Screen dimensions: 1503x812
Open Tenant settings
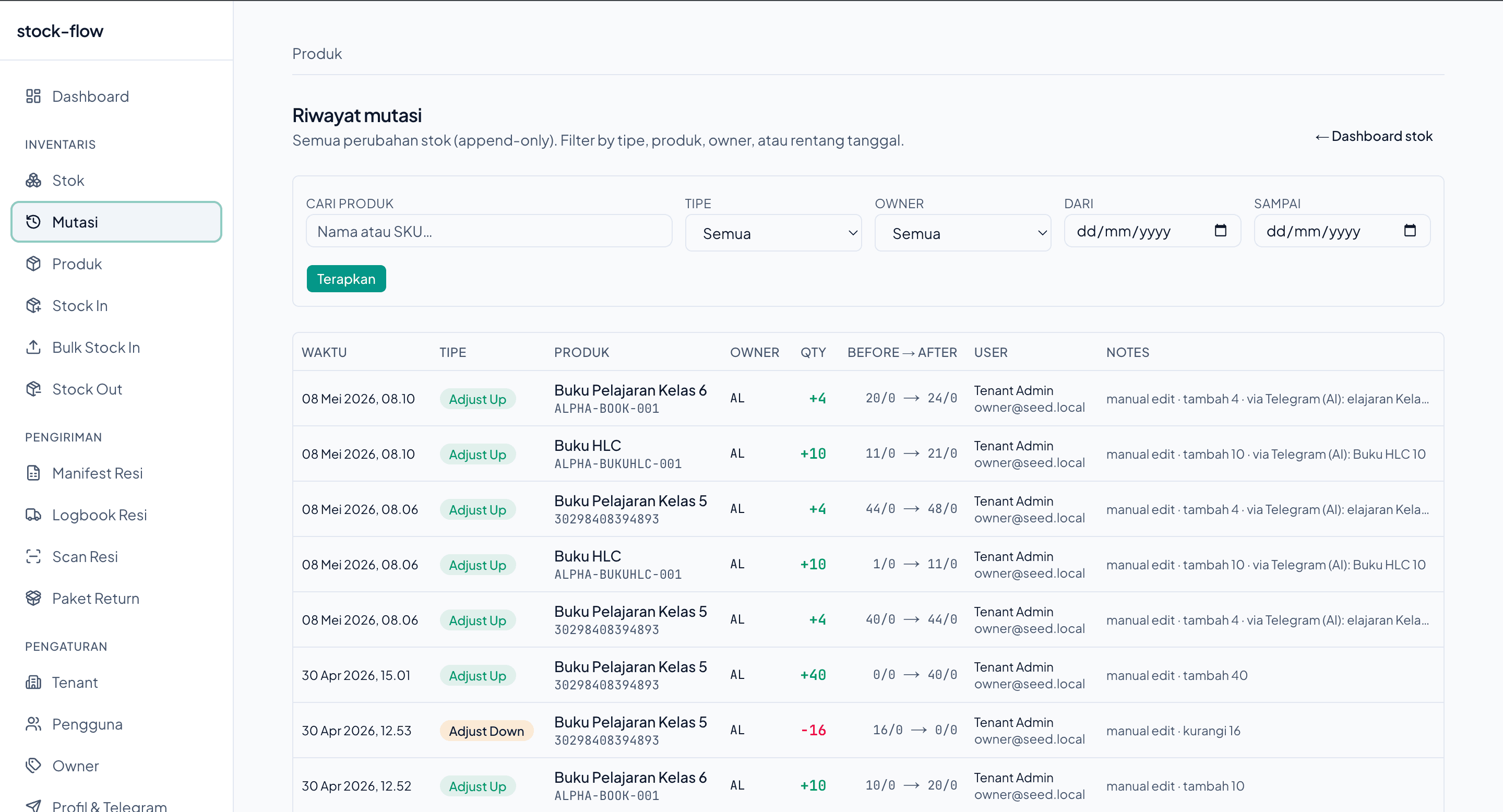116,682
